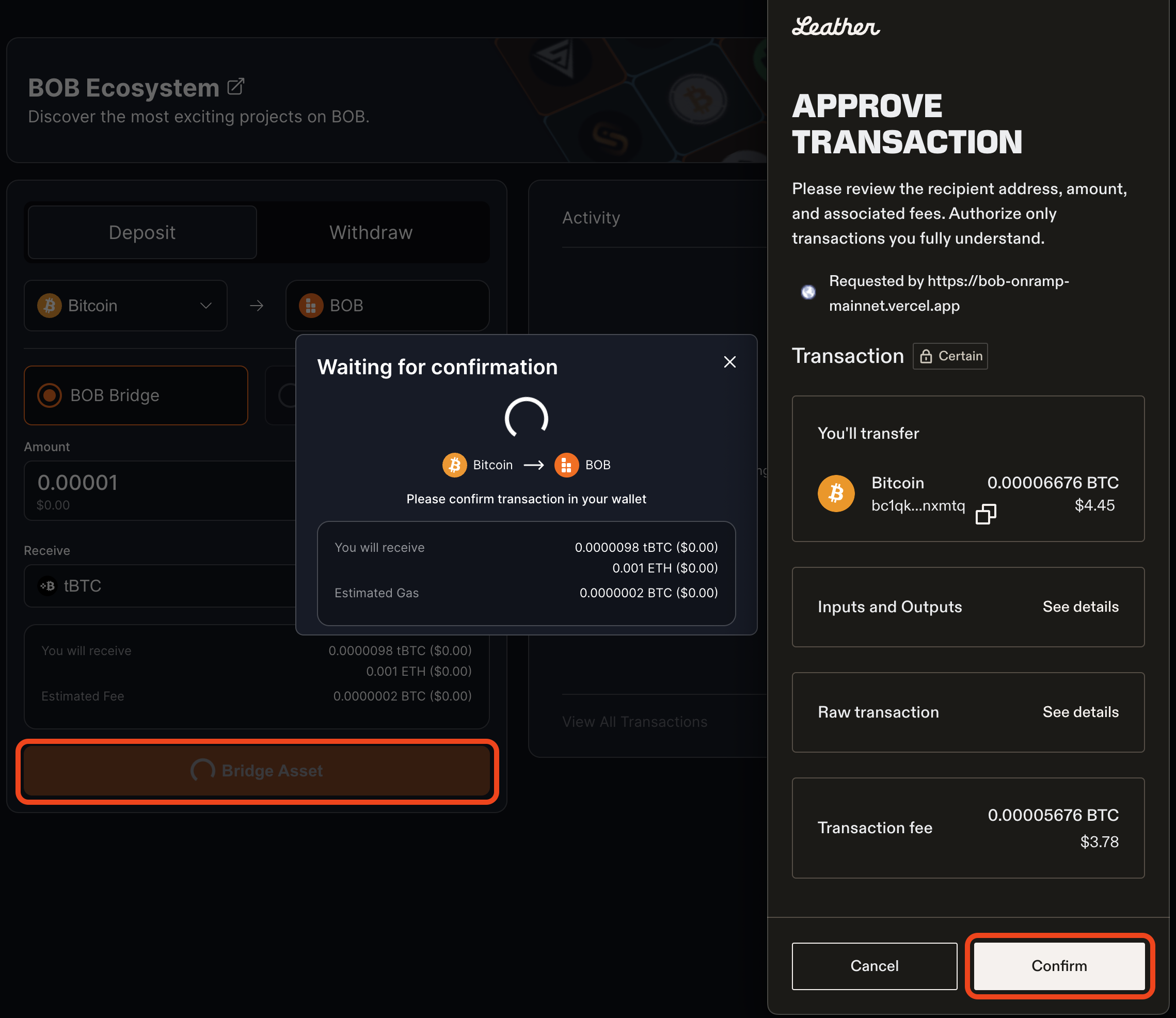Viewport: 1176px width, 1018px height.
Task: Click the Leather wallet logo
Action: 835,26
